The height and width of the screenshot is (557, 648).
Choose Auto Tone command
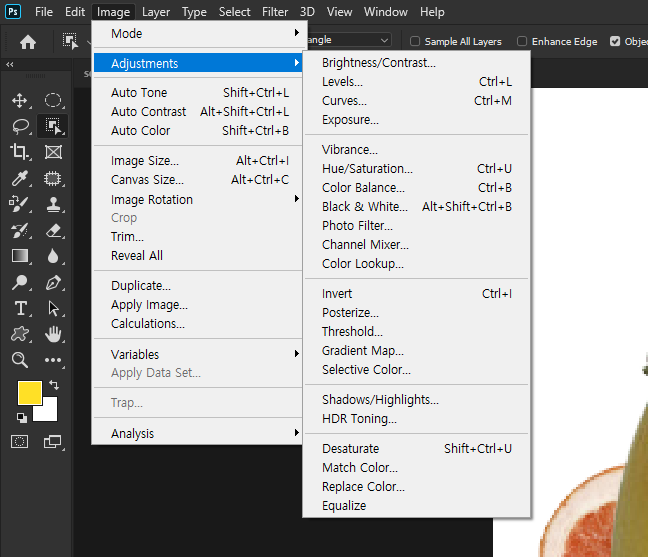click(x=198, y=93)
